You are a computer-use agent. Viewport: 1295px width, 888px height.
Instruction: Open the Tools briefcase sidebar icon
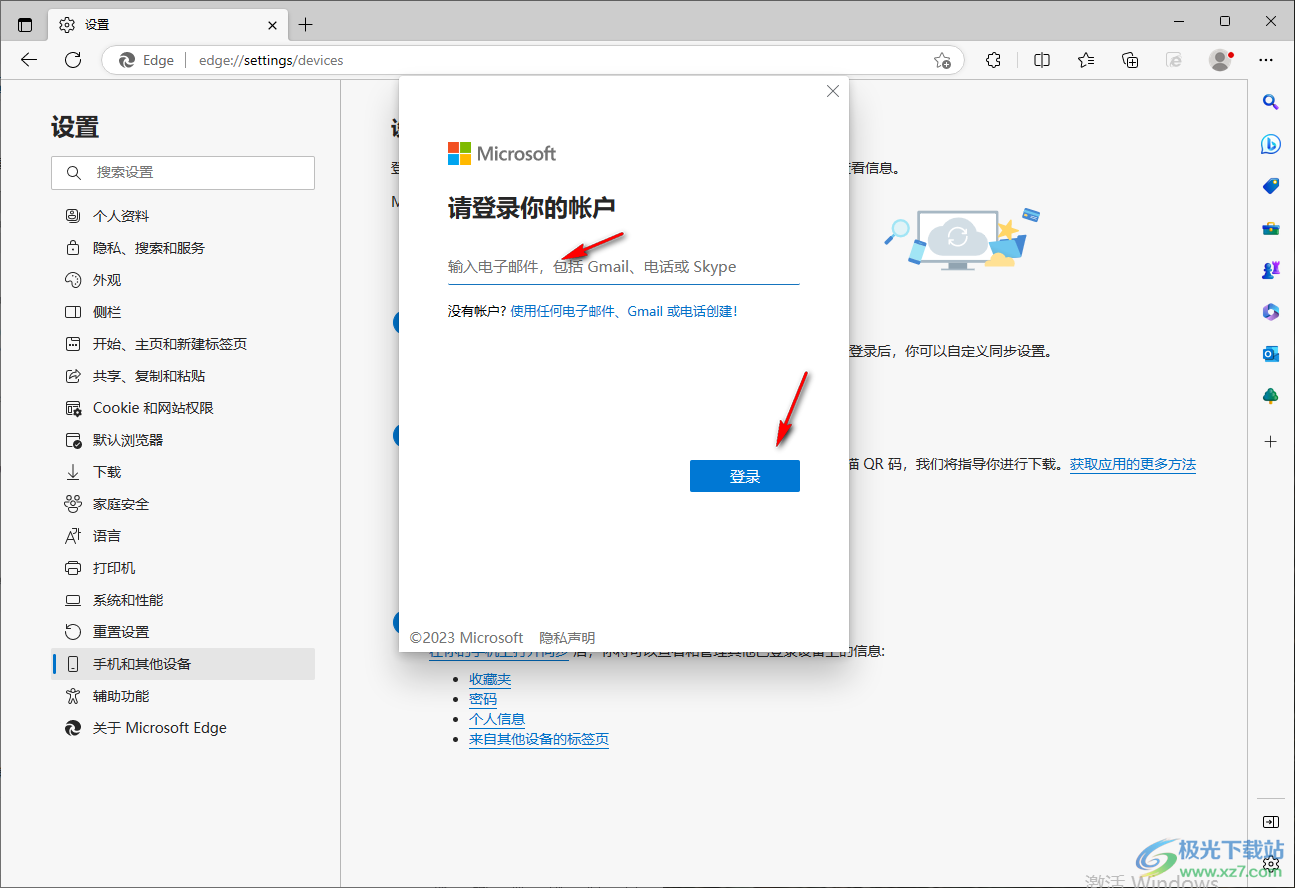pyautogui.click(x=1270, y=228)
